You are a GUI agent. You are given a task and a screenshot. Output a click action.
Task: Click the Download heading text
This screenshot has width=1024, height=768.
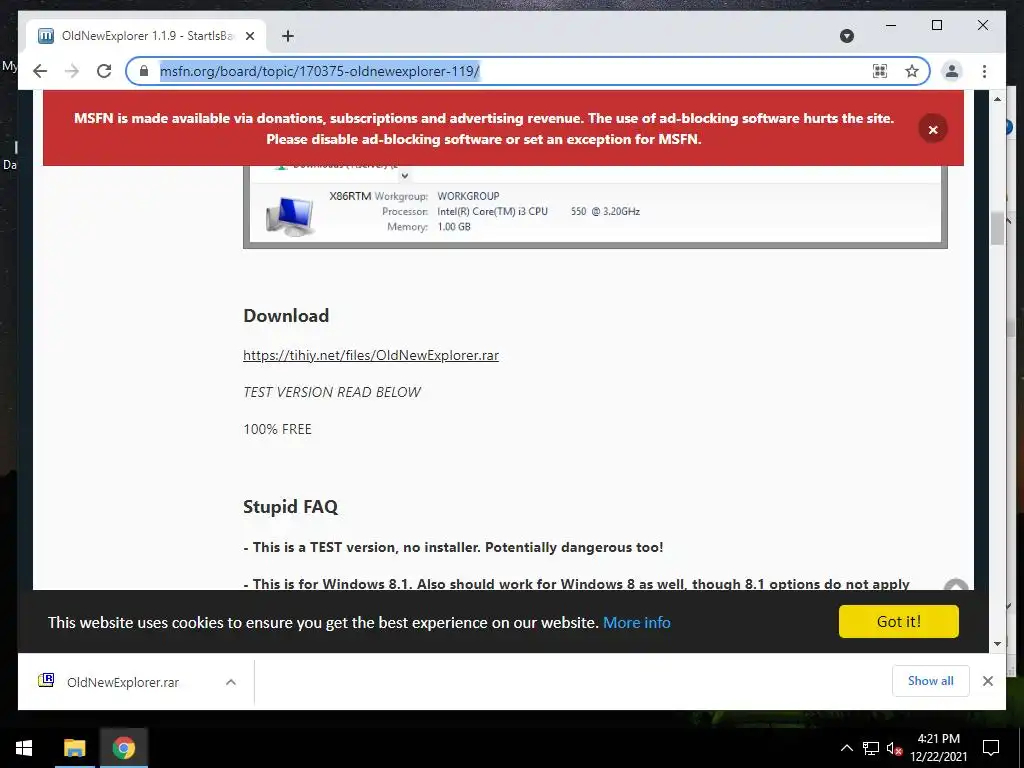(x=286, y=315)
